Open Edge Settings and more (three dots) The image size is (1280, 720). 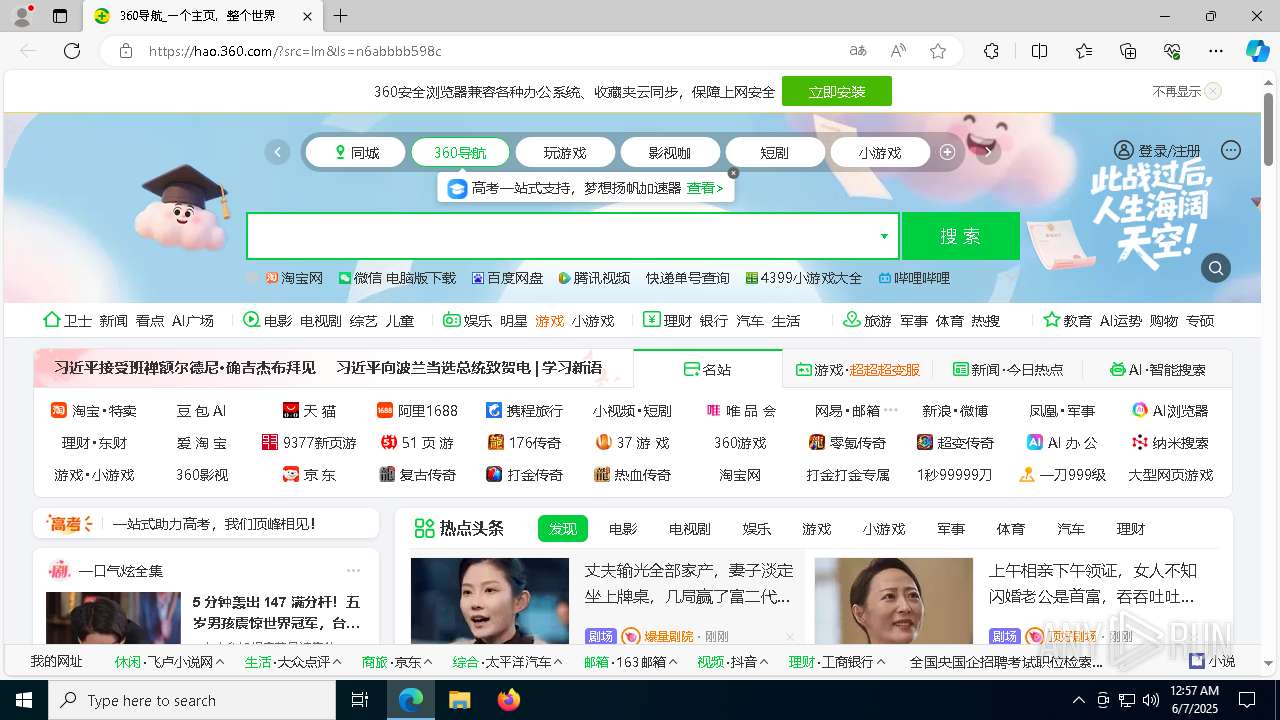1216,51
